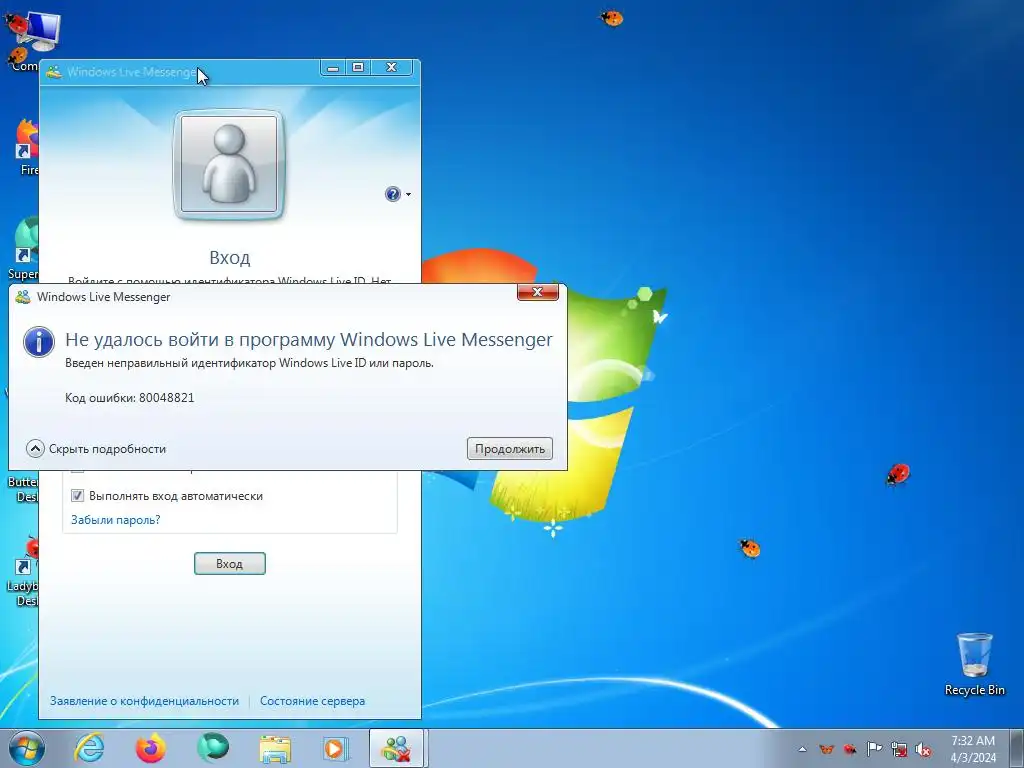
Task: Click the Вход sign-in button
Action: tap(230, 564)
